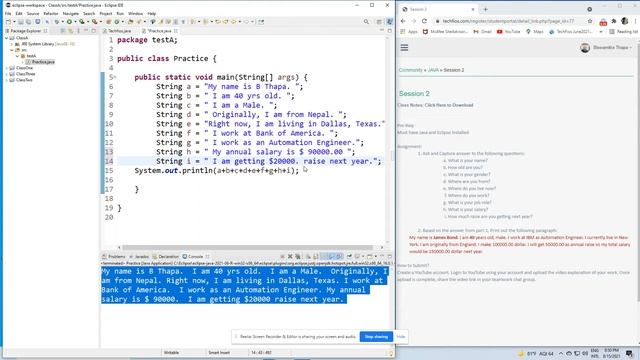Collapse the ClassA project tree node

7,38
